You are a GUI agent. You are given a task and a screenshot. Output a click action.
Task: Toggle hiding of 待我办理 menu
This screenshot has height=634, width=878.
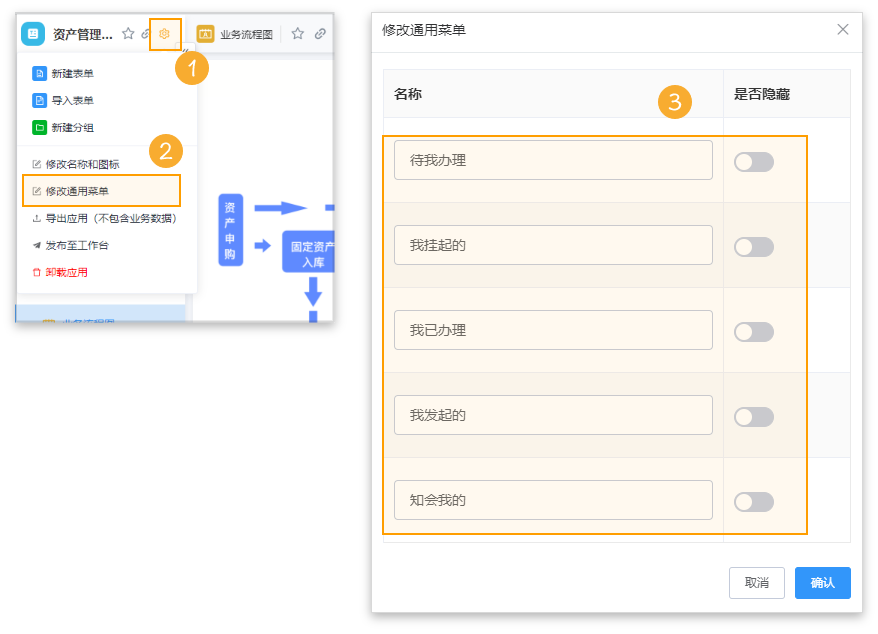pyautogui.click(x=753, y=160)
